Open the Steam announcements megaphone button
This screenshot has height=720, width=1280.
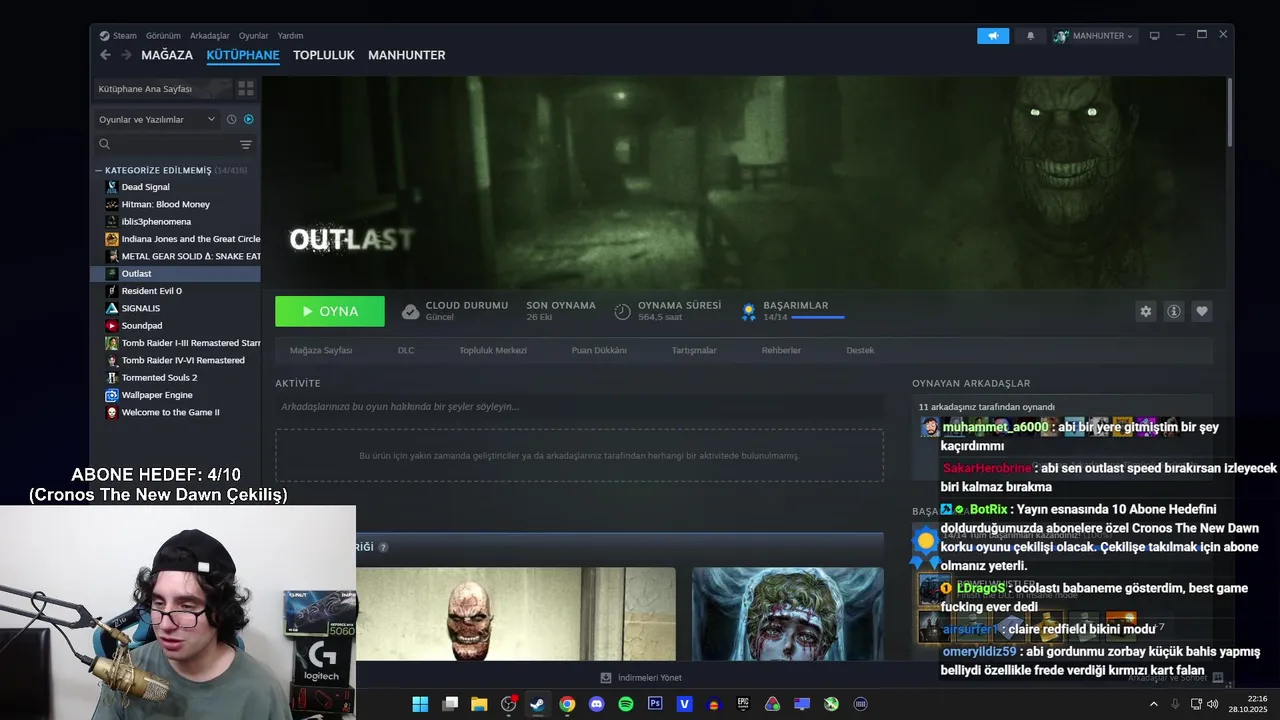[993, 36]
